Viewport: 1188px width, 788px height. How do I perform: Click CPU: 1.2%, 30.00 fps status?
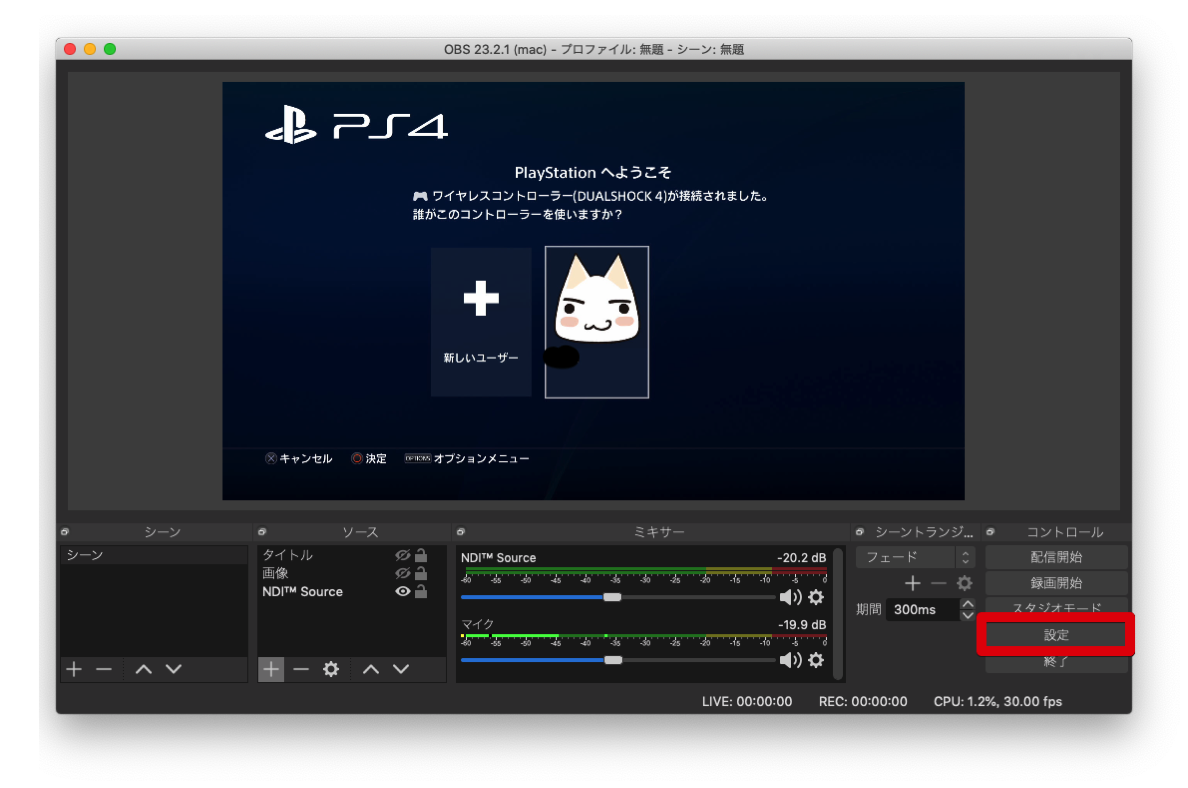tap(998, 702)
